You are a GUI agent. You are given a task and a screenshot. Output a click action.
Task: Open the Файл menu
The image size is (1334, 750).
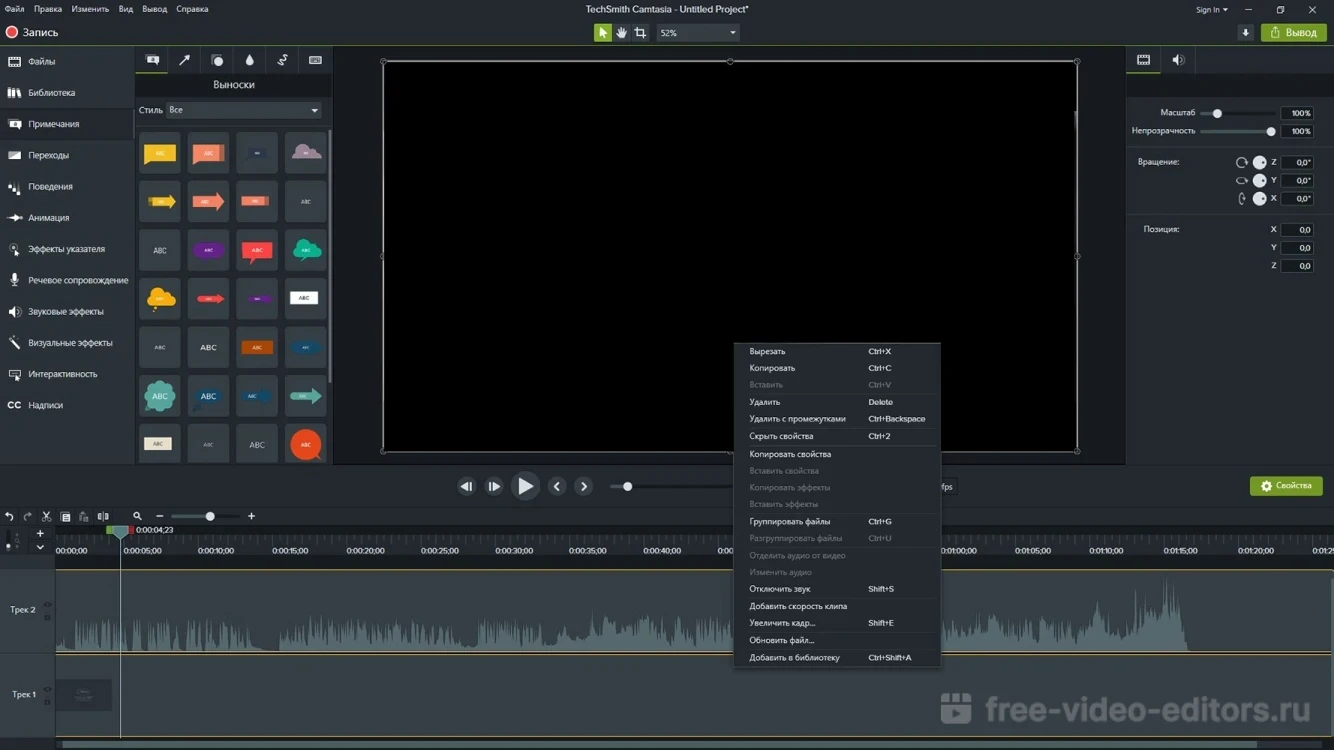[x=14, y=9]
